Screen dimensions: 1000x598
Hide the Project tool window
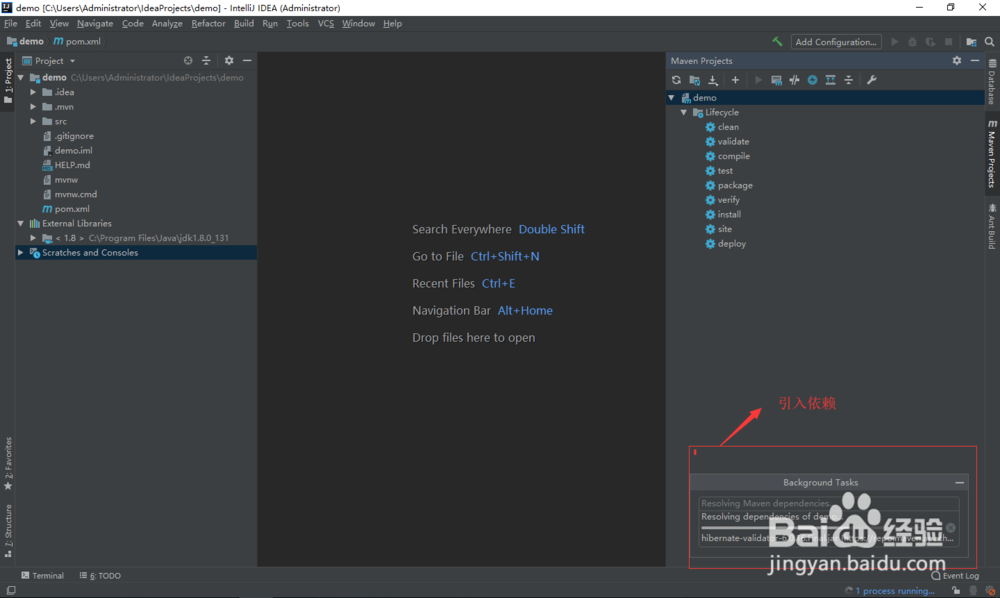[247, 61]
